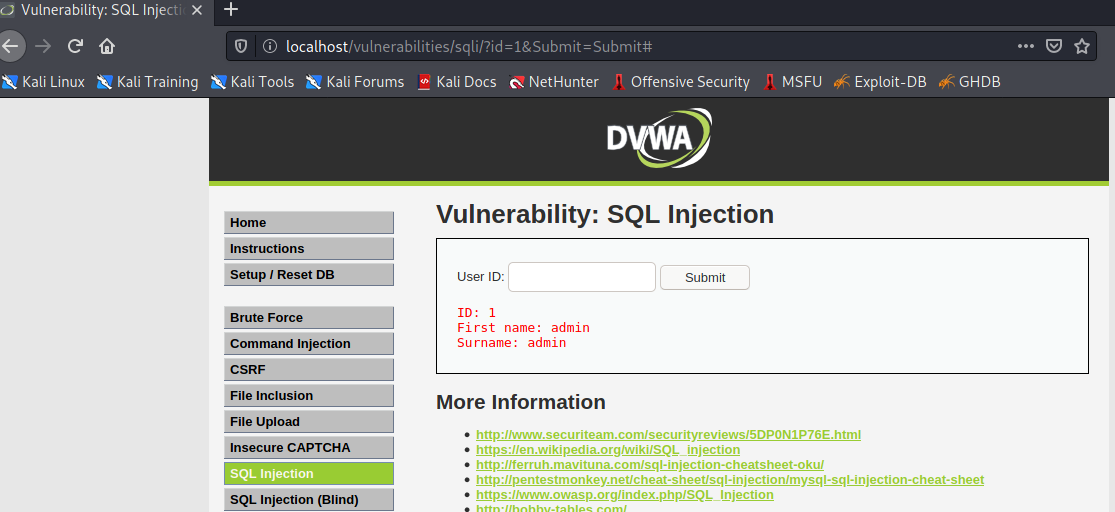Open the Brute Force page
1115x512 pixels.
[x=309, y=318]
